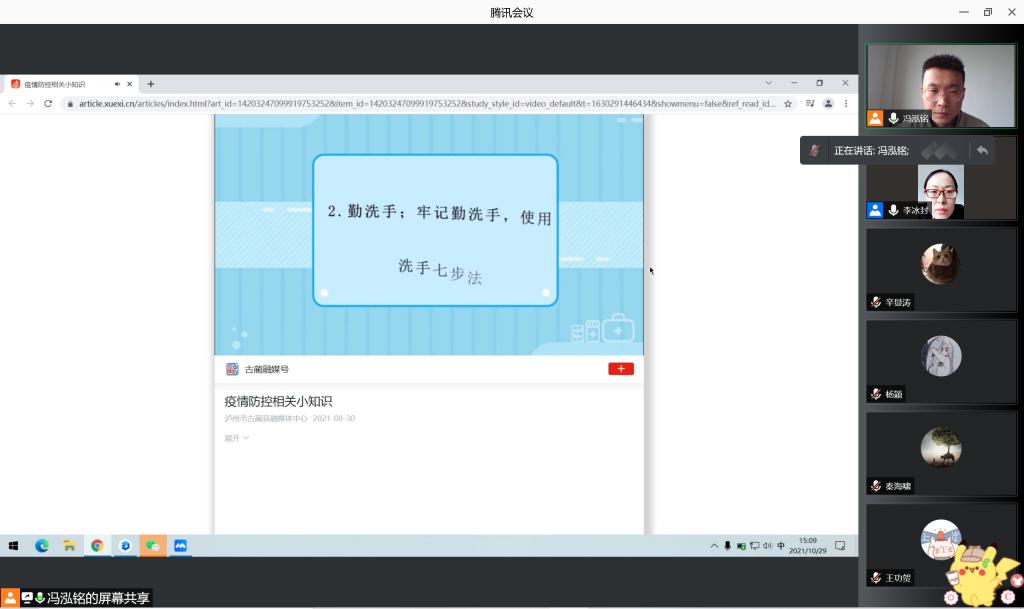Click the 古蔺融媒号 account link
This screenshot has width=1024, height=609.
click(262, 368)
